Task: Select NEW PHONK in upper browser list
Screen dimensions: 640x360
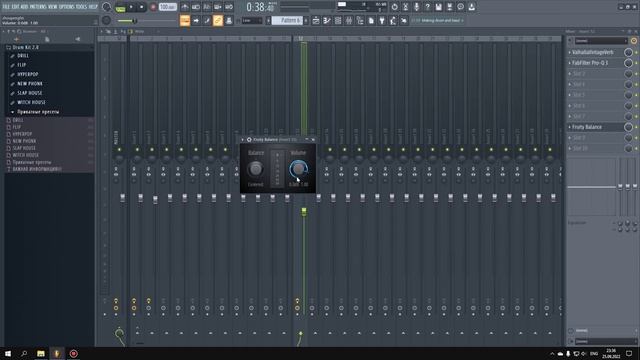Action: 30,84
